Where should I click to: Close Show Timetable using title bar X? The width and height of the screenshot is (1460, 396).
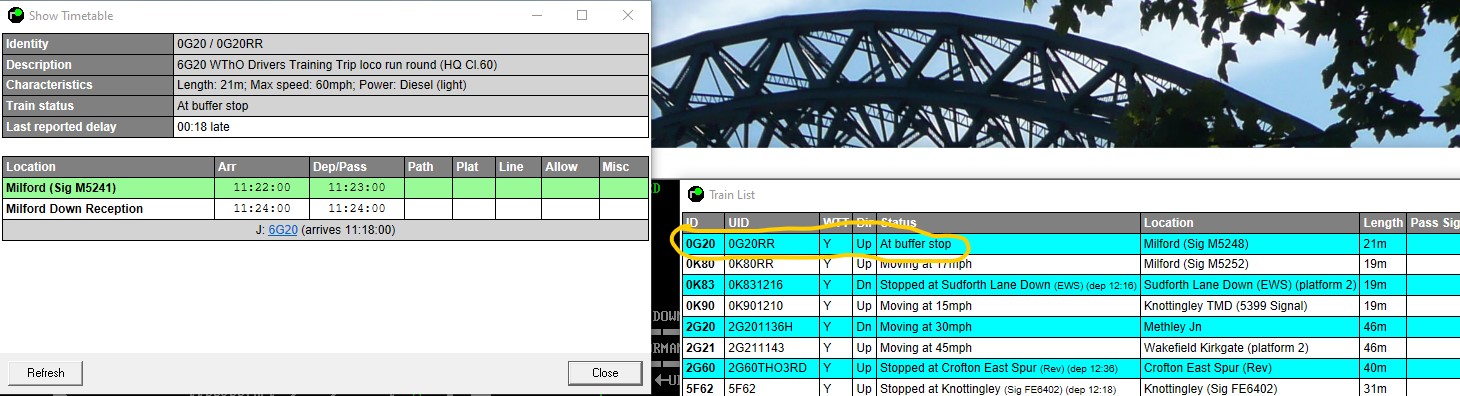click(628, 16)
